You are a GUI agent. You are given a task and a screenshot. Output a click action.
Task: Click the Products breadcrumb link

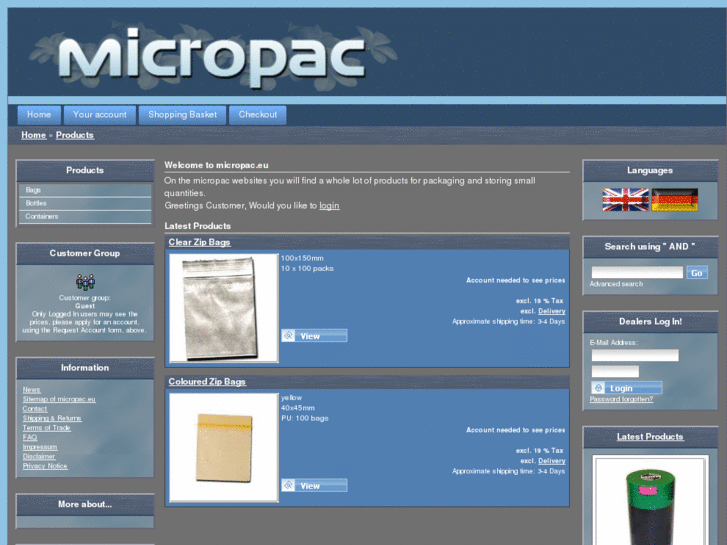point(75,135)
